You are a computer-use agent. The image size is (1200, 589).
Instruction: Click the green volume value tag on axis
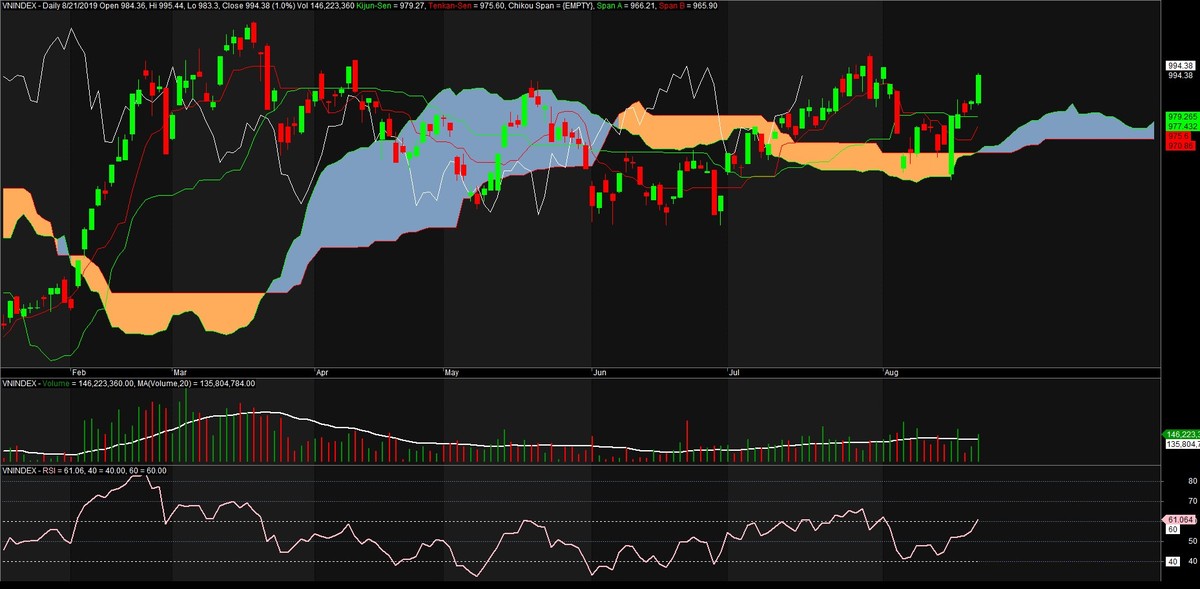tap(1181, 434)
